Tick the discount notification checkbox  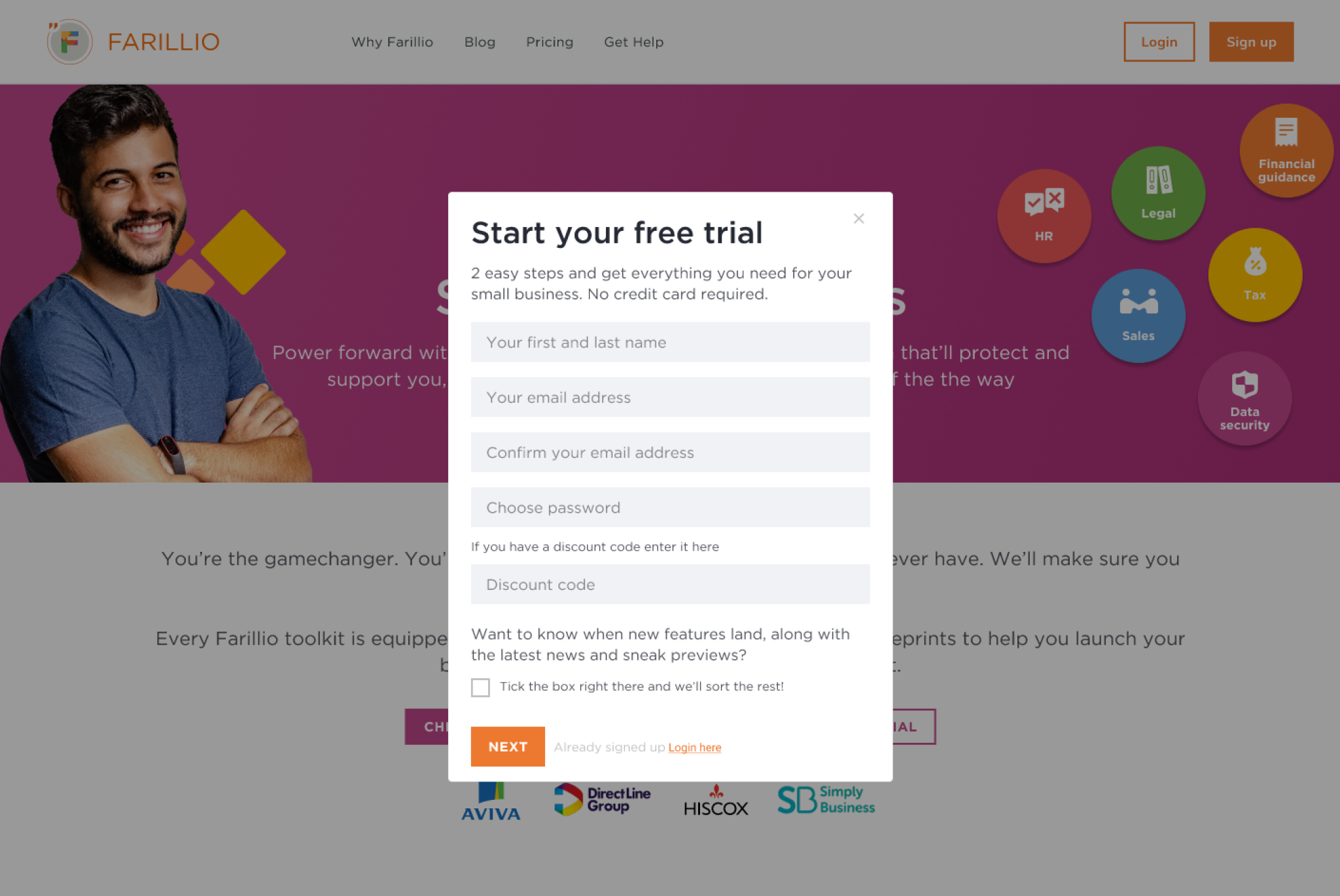pyautogui.click(x=480, y=686)
